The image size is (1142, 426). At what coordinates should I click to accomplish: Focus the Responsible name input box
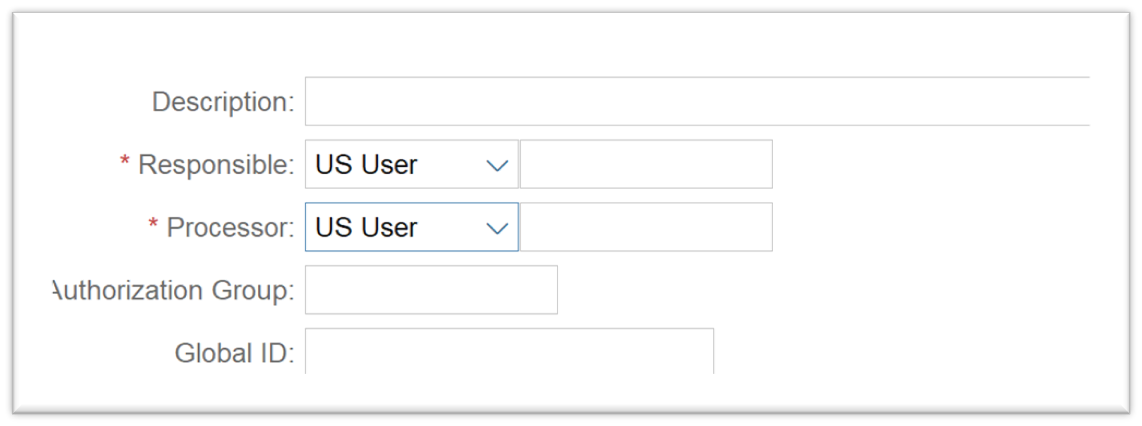point(646,165)
